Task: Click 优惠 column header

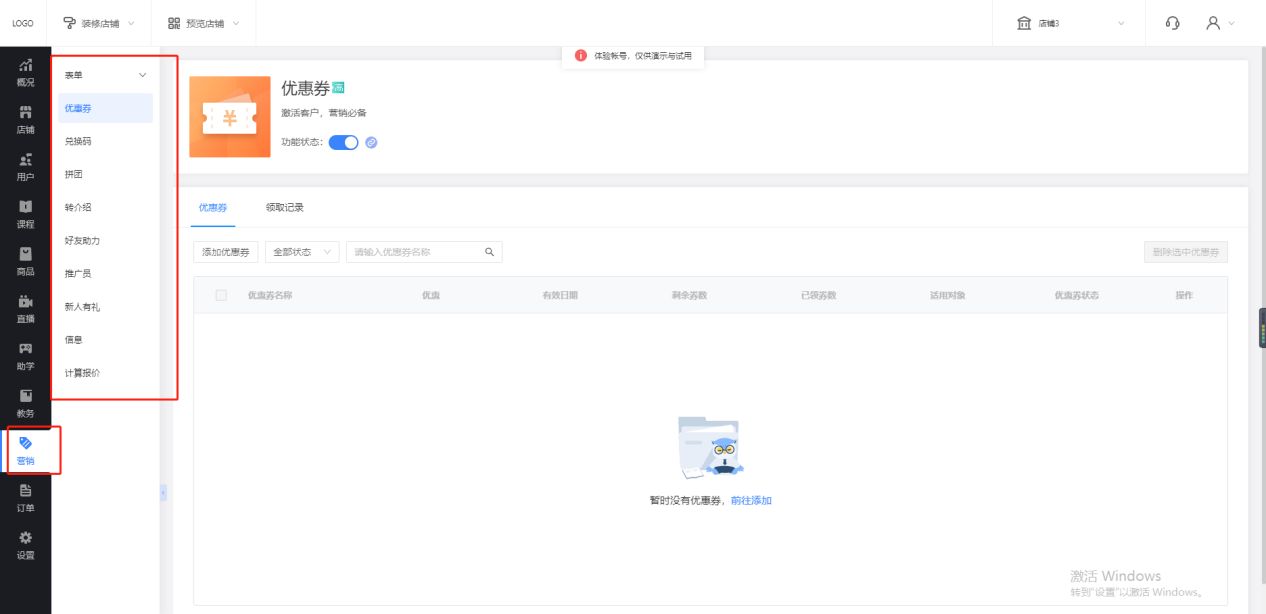Action: click(x=431, y=295)
